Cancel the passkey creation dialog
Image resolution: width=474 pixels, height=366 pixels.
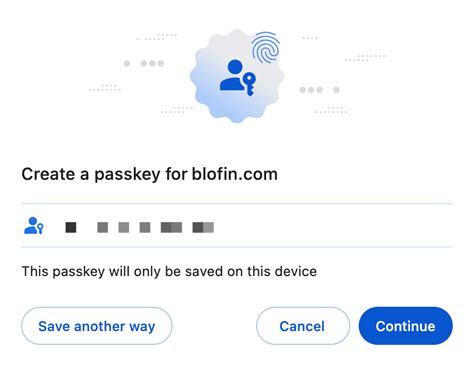point(303,326)
